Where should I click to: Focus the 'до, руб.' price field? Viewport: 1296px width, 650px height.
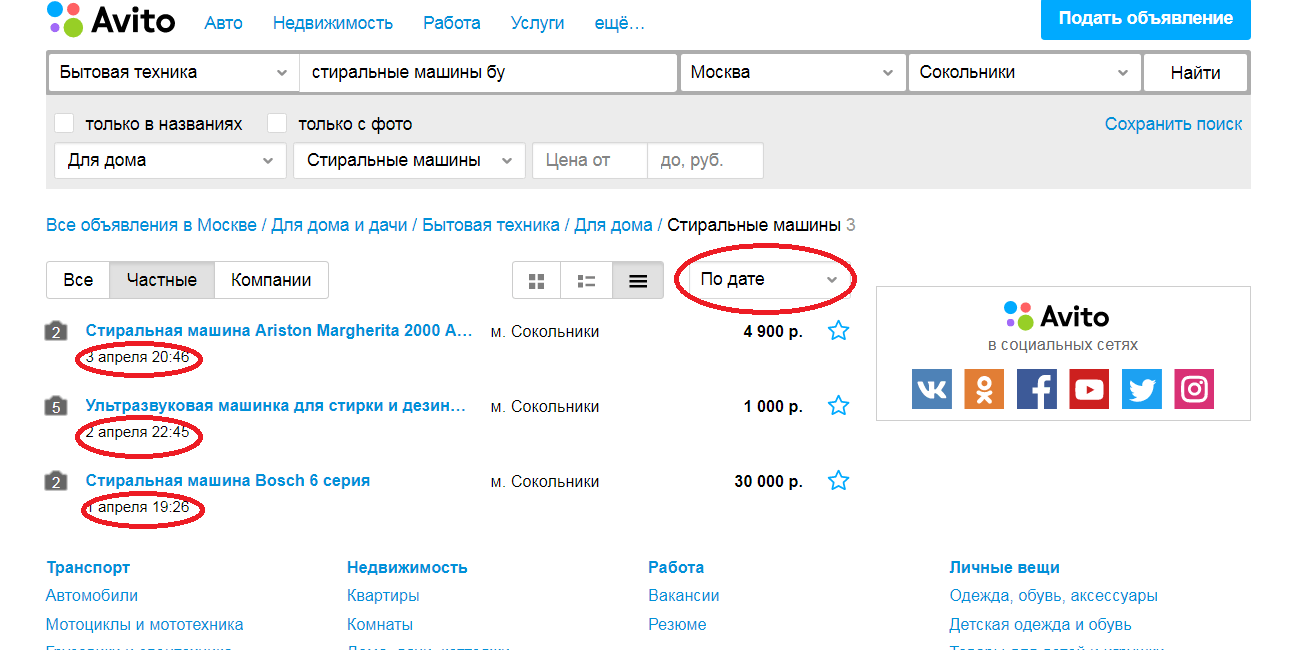tap(706, 160)
